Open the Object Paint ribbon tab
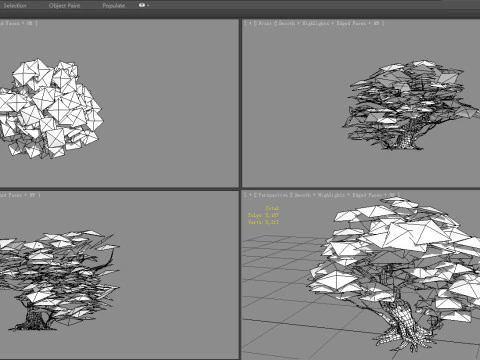Screen dimensions: 480x360 (64, 5)
